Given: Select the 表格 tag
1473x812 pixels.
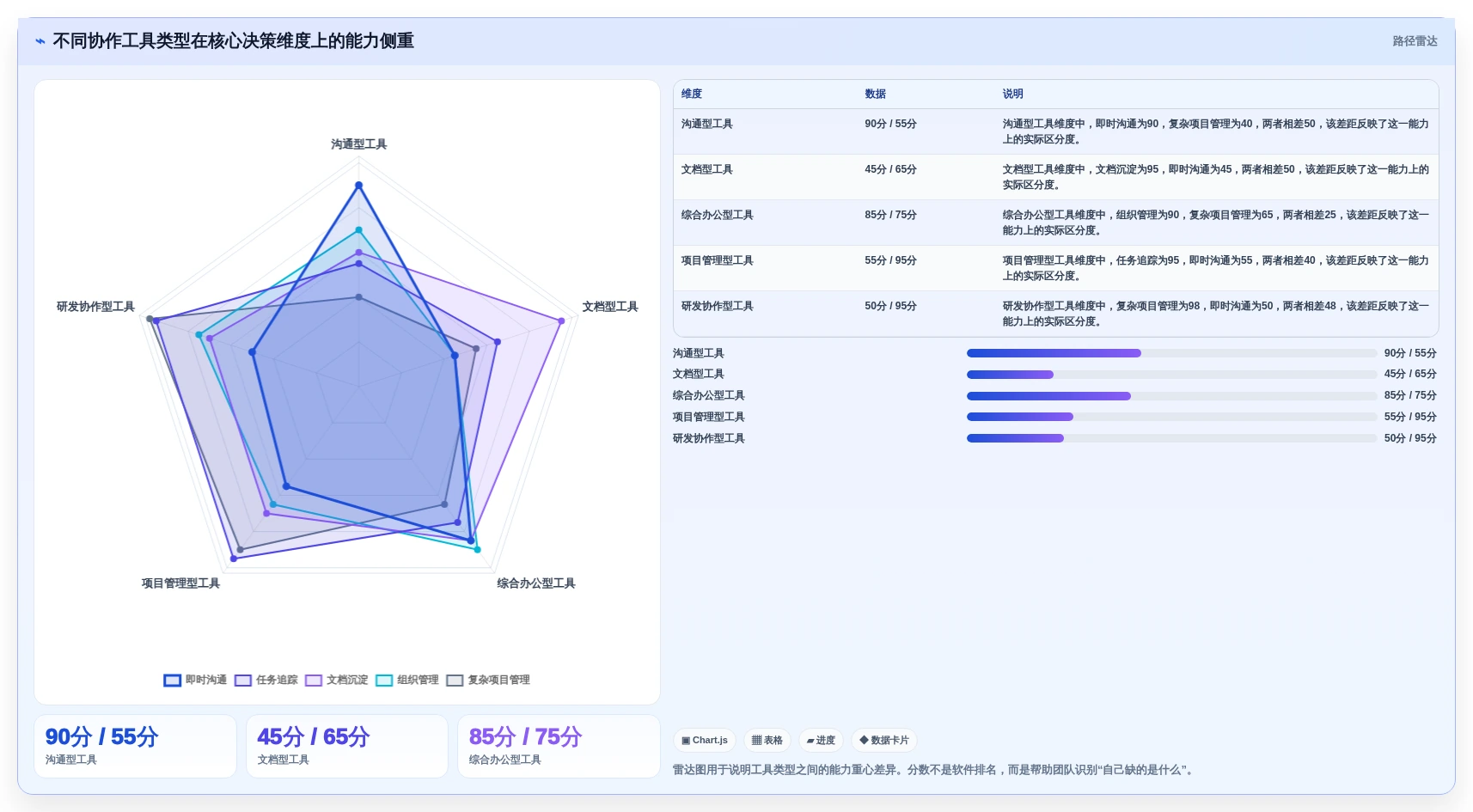Looking at the screenshot, I should point(767,740).
